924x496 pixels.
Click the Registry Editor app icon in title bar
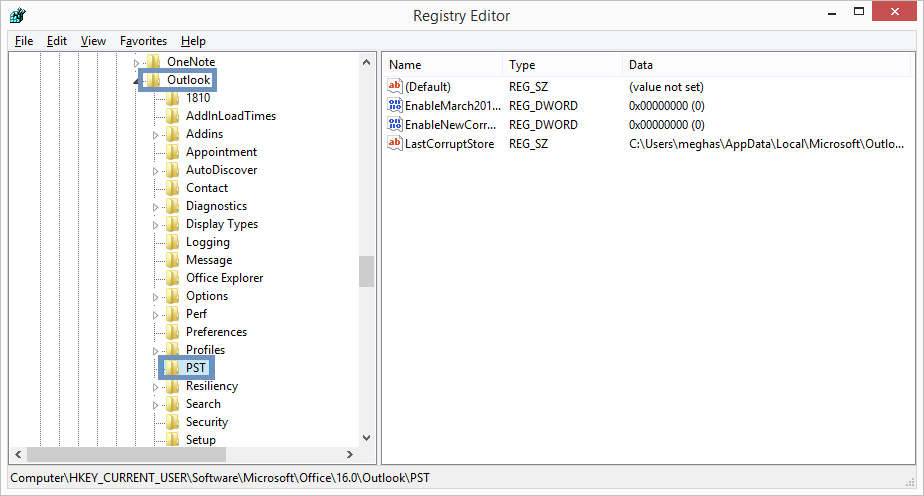click(18, 15)
